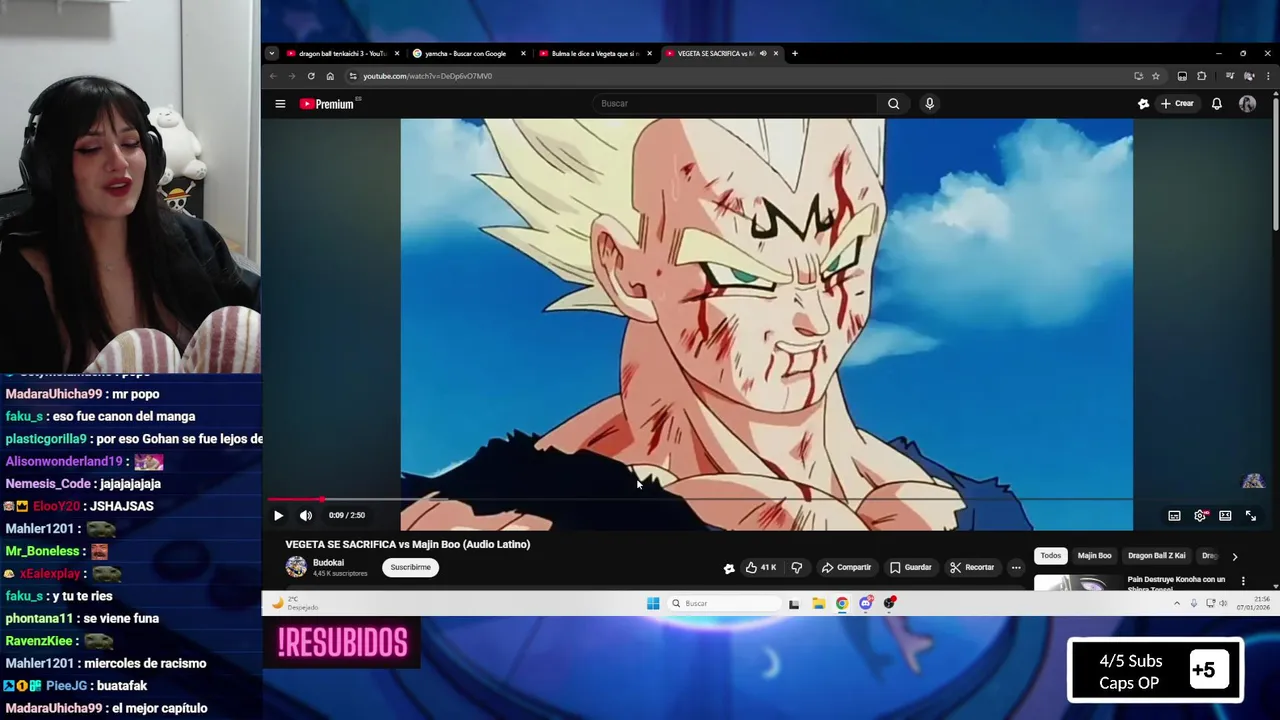Screen dimensions: 1280x720
Task: Go to YouTube Premium home logo
Action: 329,104
